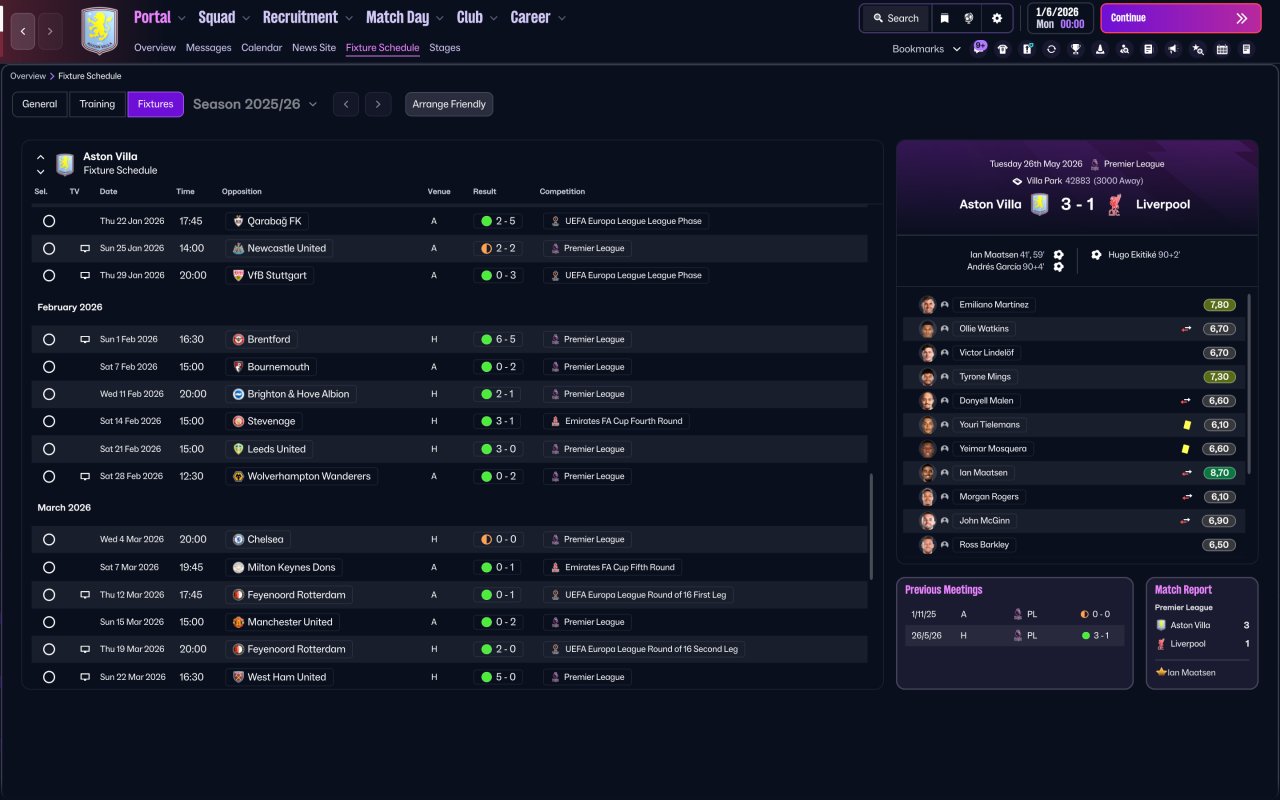This screenshot has width=1280, height=800.
Task: Switch to the Training tab
Action: tap(98, 104)
